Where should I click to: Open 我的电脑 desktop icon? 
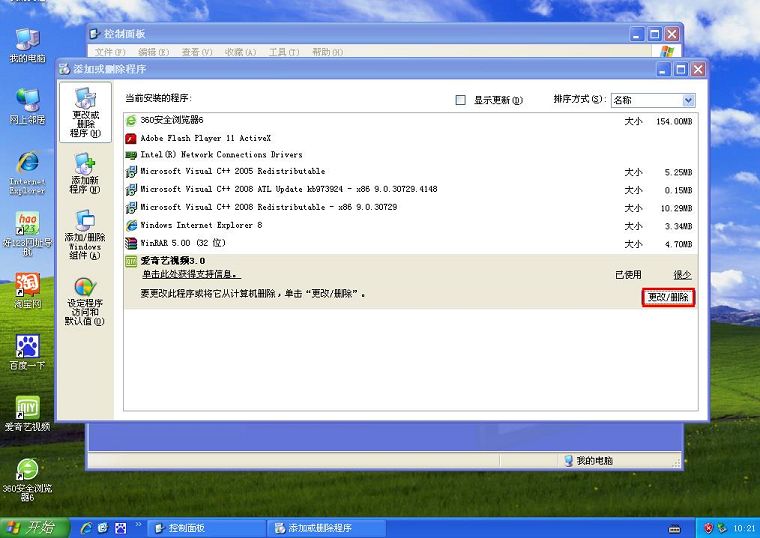27,46
